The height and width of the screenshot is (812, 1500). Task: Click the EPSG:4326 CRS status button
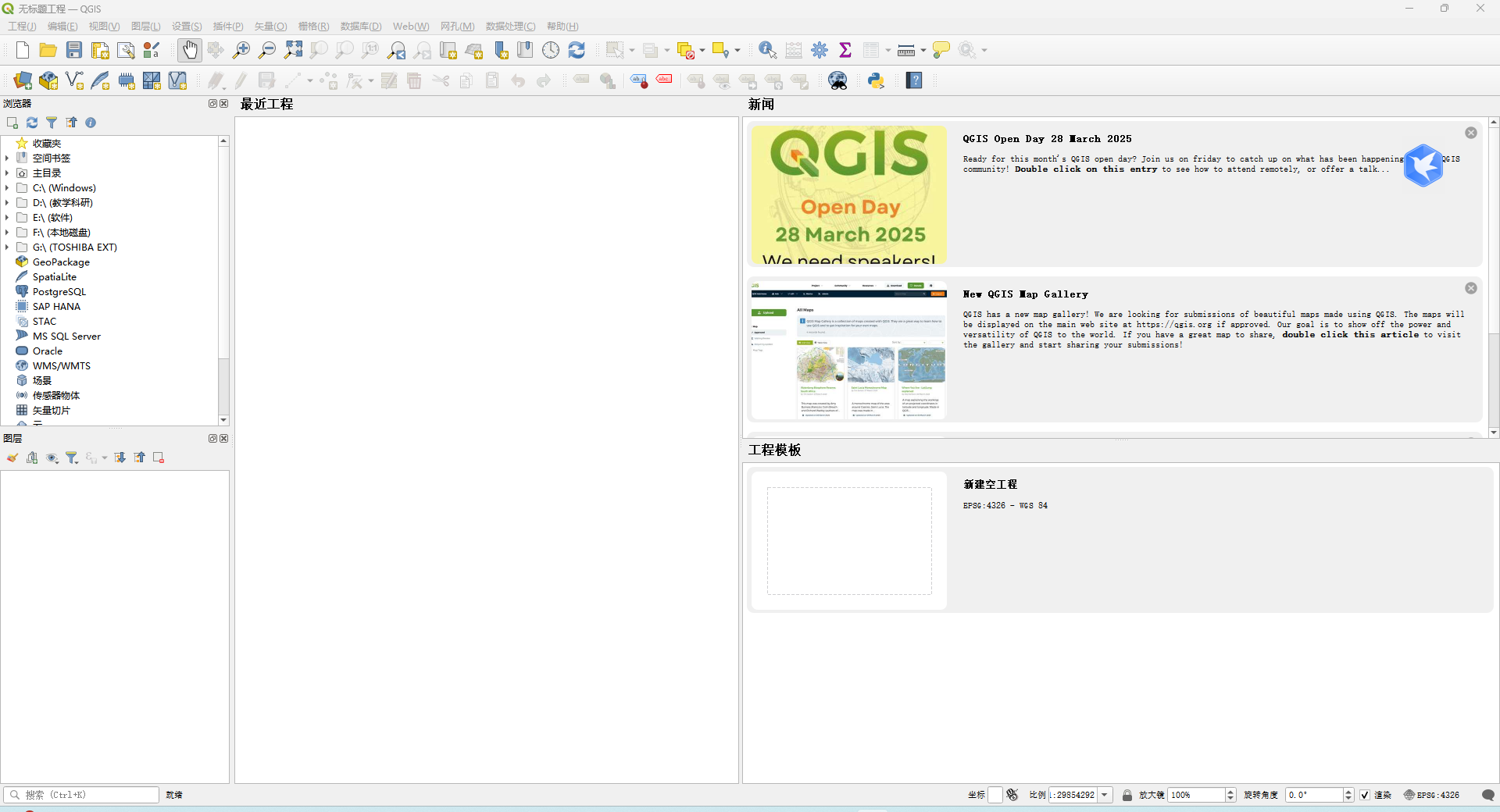click(x=1432, y=795)
